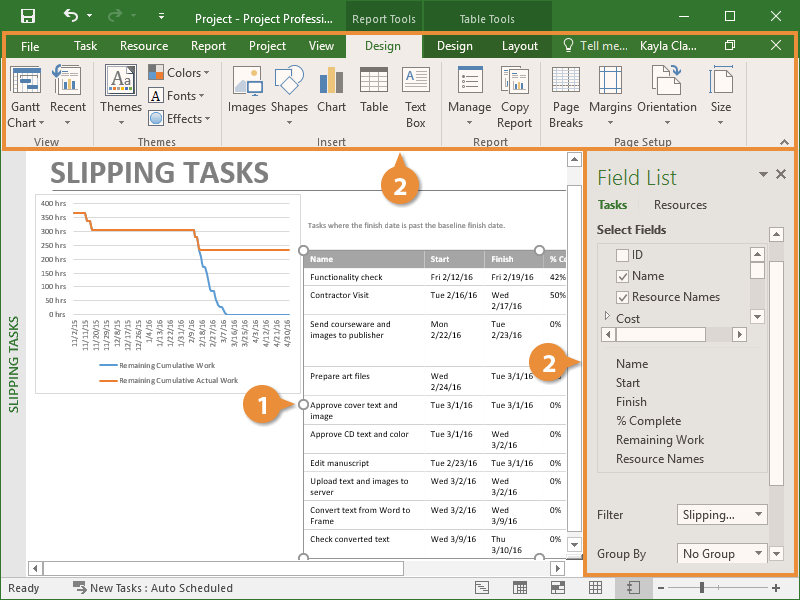Screen dimensions: 800x600
Task: Save the project using the floppy disk icon
Action: [x=28, y=16]
